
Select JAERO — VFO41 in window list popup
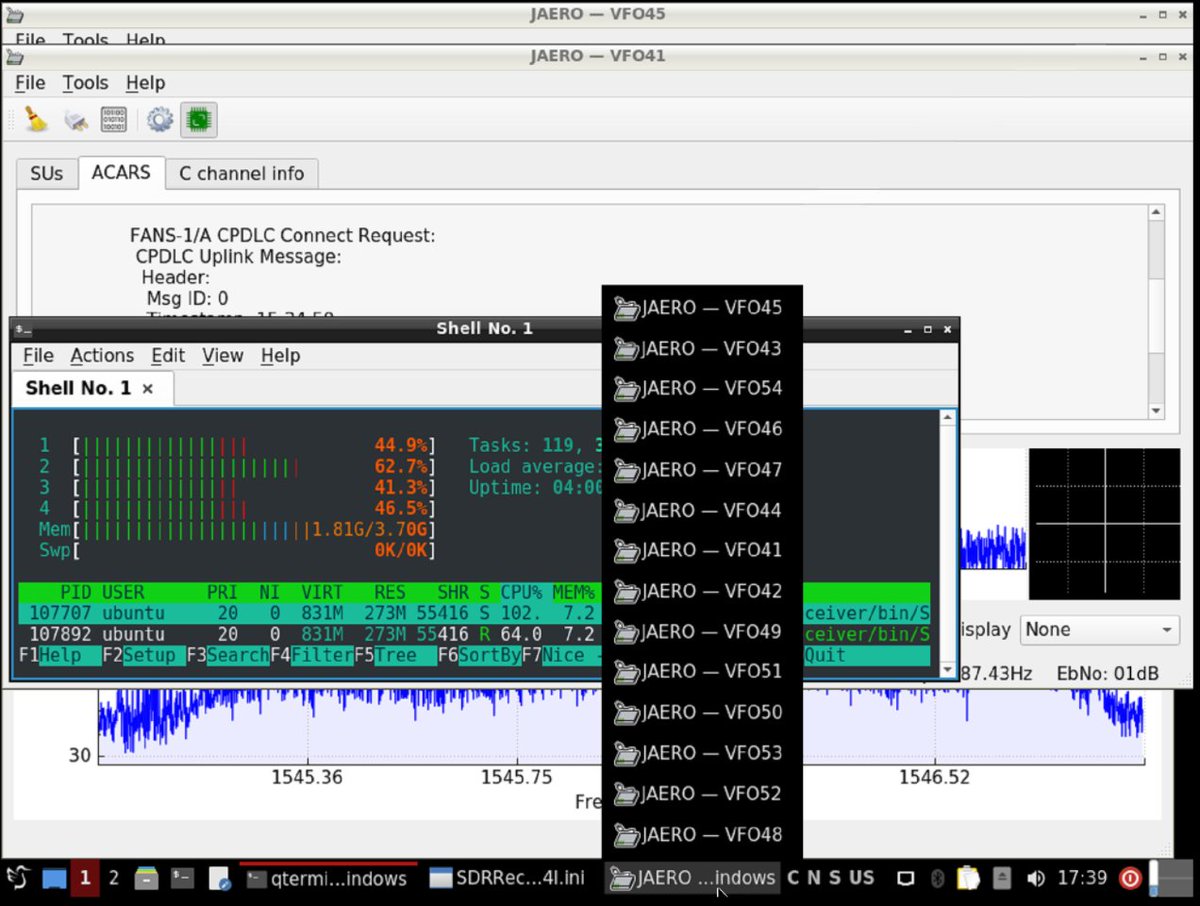pyautogui.click(x=702, y=550)
